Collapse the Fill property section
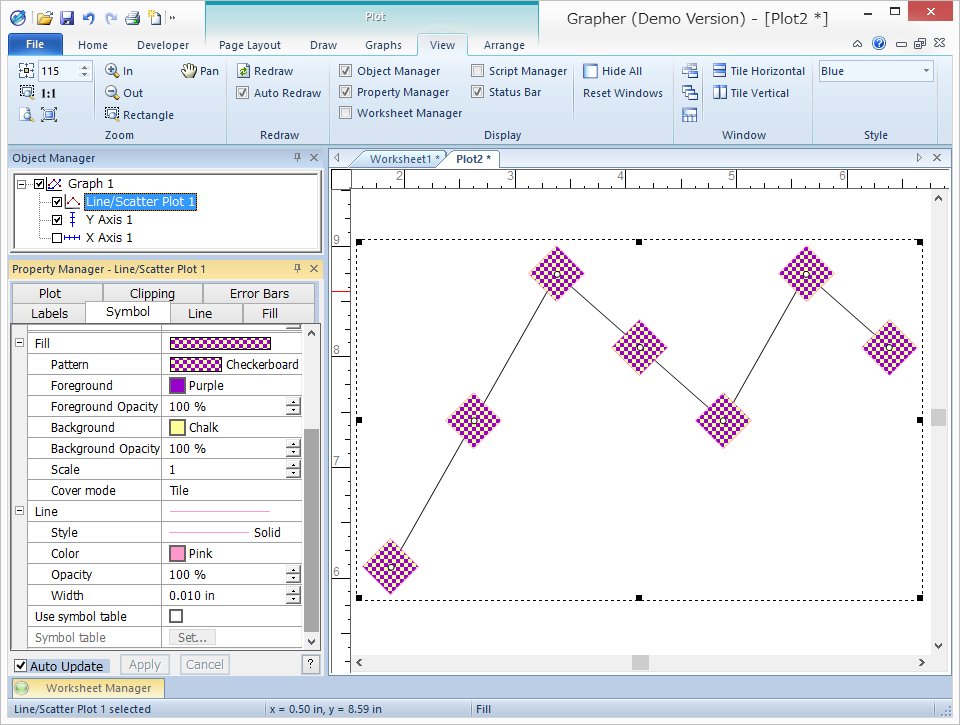Screen dimensions: 960x725 (x=19, y=343)
